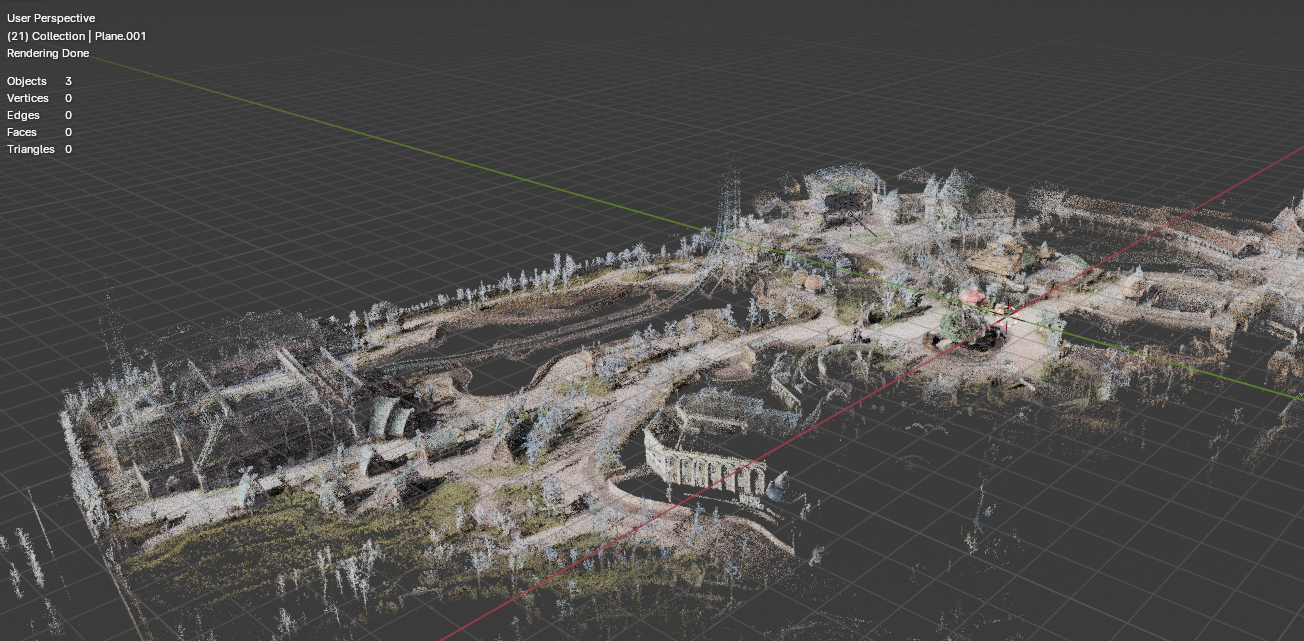Click the 'Faces 0' statistics line
The image size is (1304, 641).
(39, 132)
